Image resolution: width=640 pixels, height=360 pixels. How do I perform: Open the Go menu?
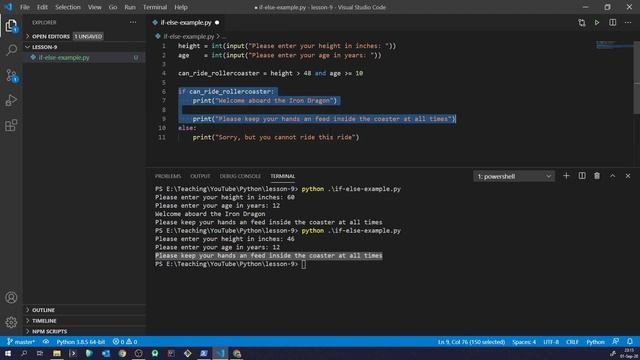click(x=113, y=7)
